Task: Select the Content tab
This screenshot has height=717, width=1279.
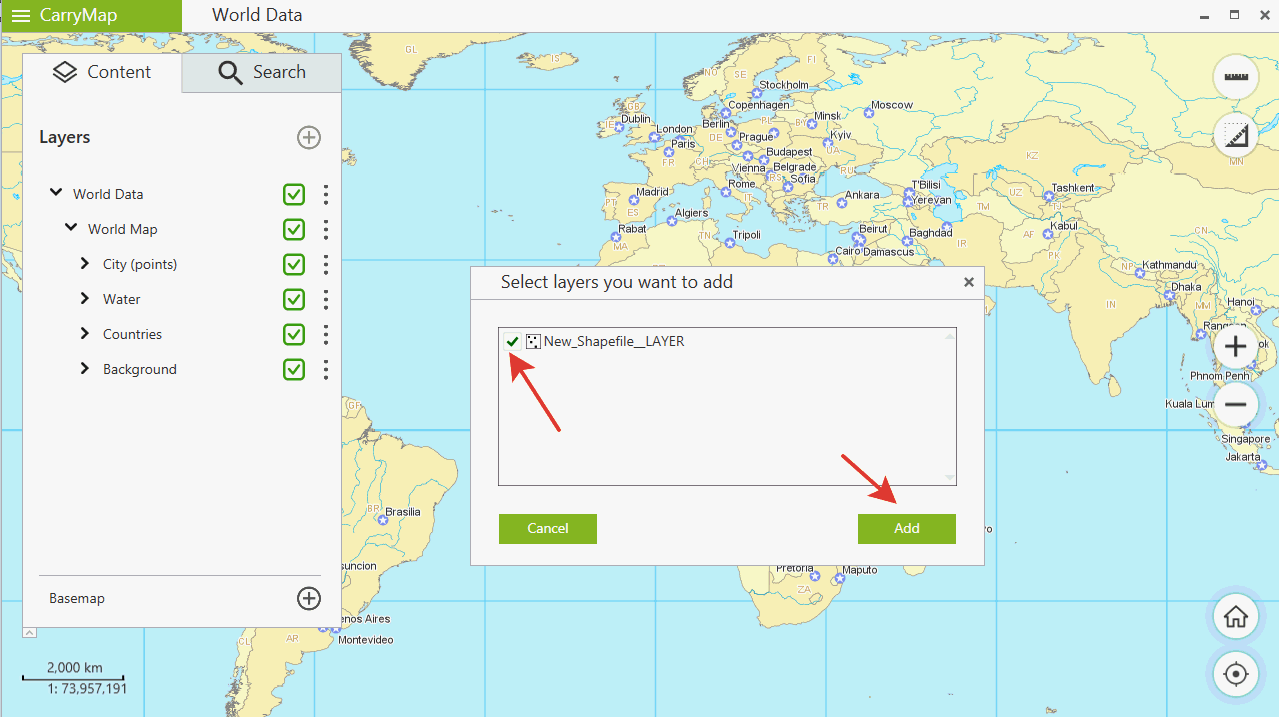Action: 102,72
